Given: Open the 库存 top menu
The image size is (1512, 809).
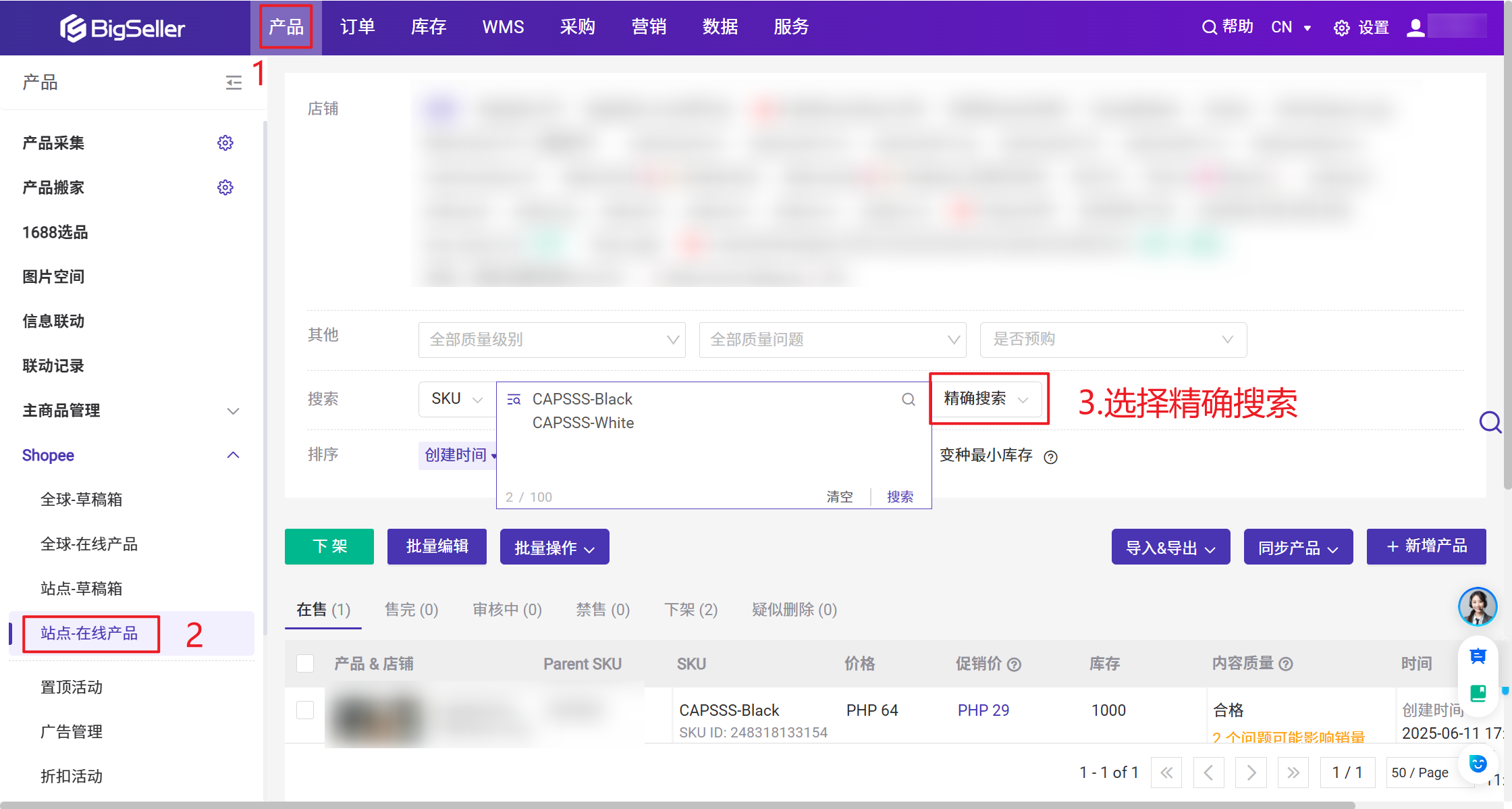Looking at the screenshot, I should coord(429,27).
